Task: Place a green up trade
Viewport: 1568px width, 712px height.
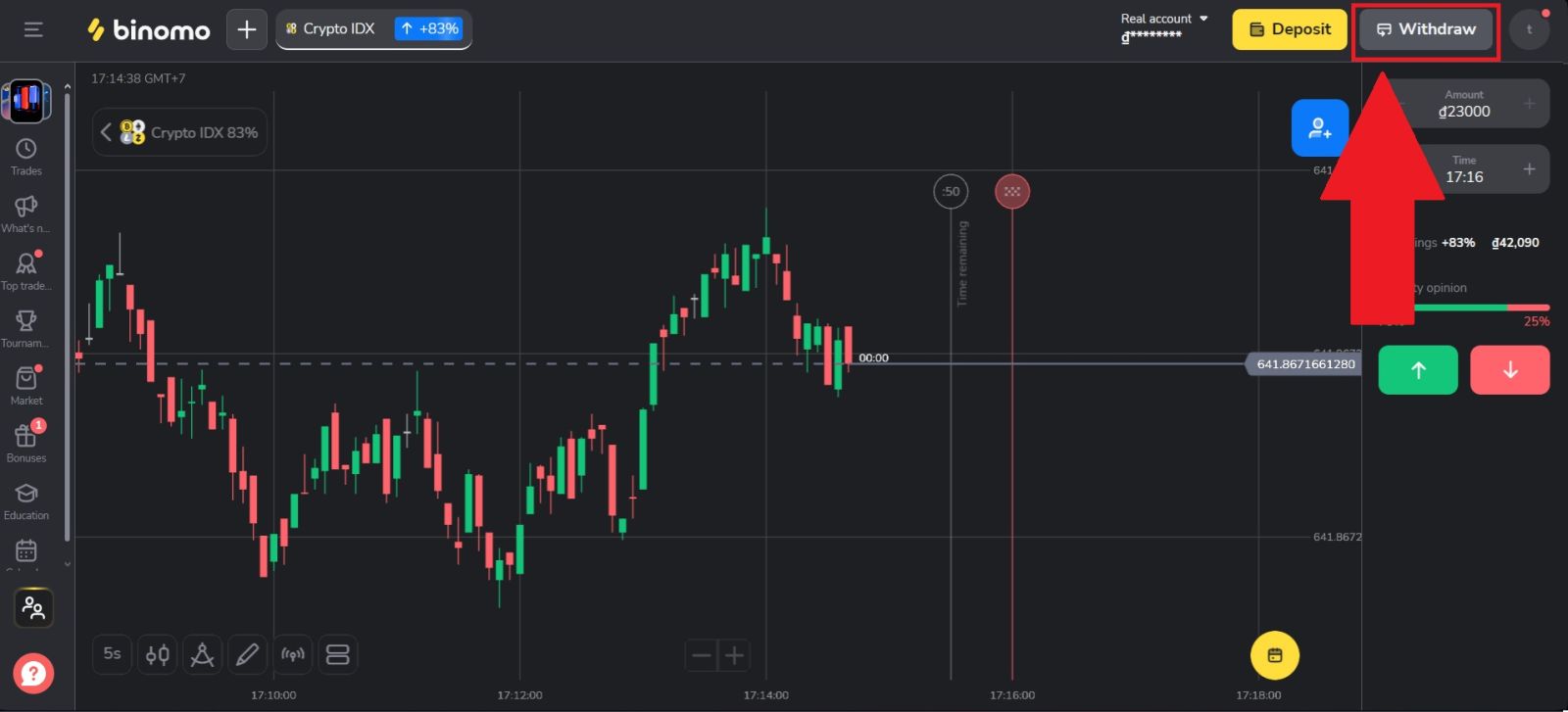Action: click(1418, 370)
